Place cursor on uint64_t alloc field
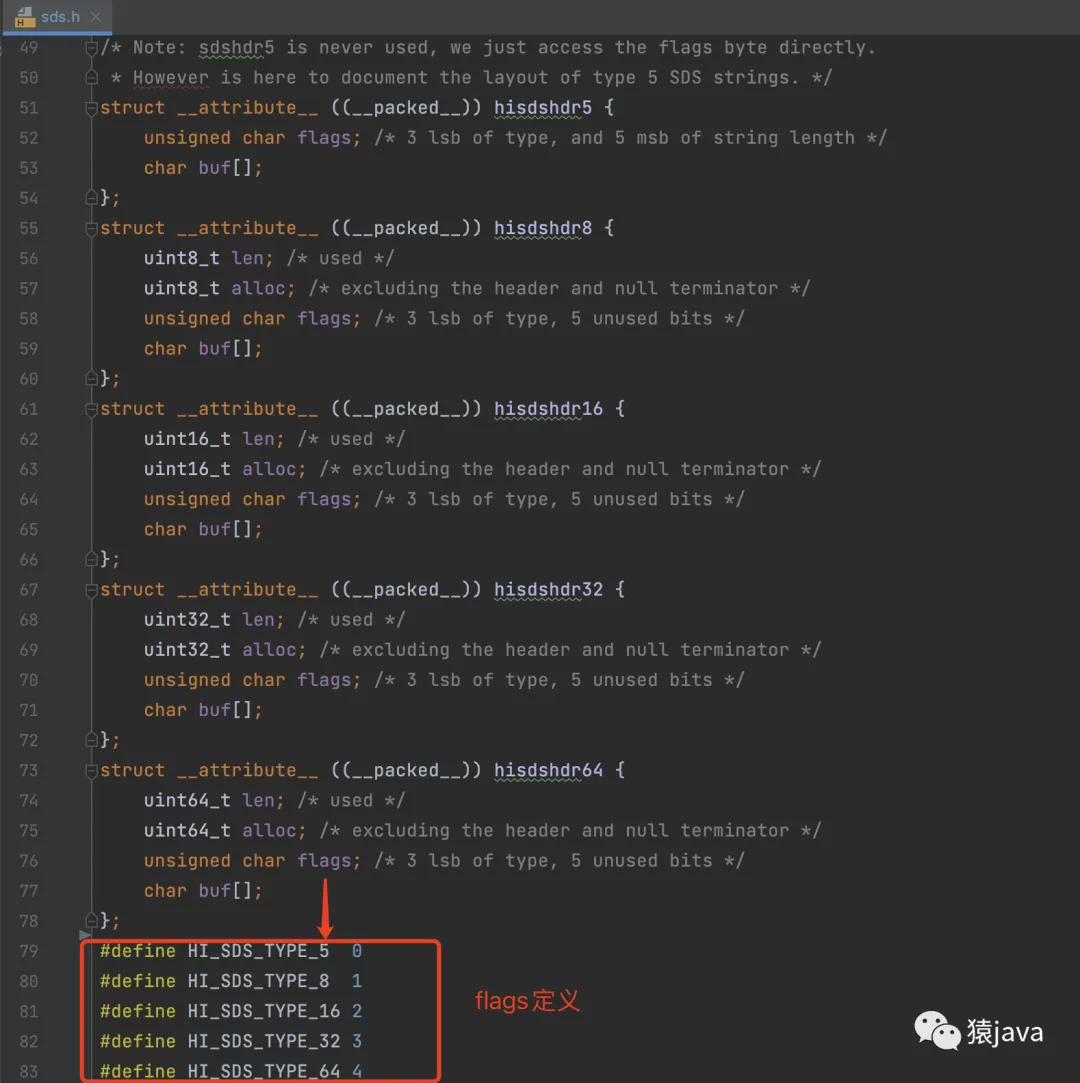Screen dimensions: 1080x1083 [270, 831]
